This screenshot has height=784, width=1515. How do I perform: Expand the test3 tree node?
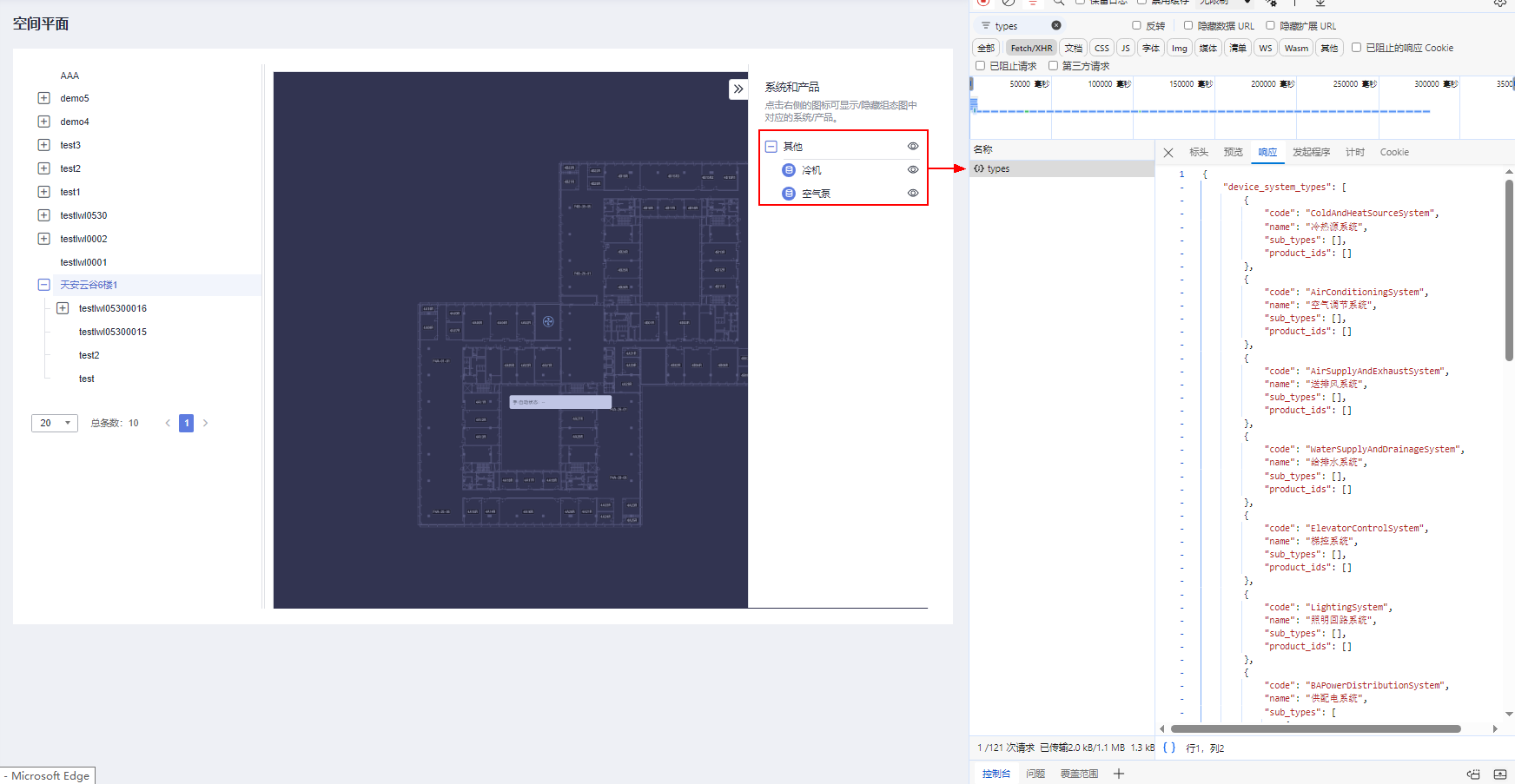click(43, 145)
